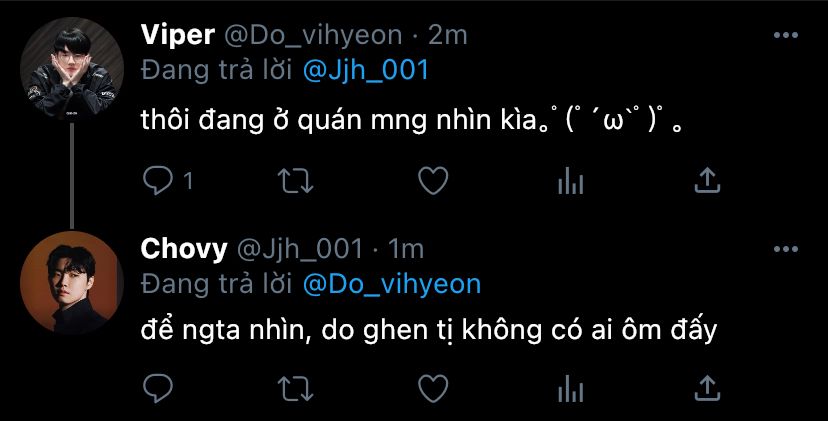Share Viper's tweet

(x=707, y=181)
